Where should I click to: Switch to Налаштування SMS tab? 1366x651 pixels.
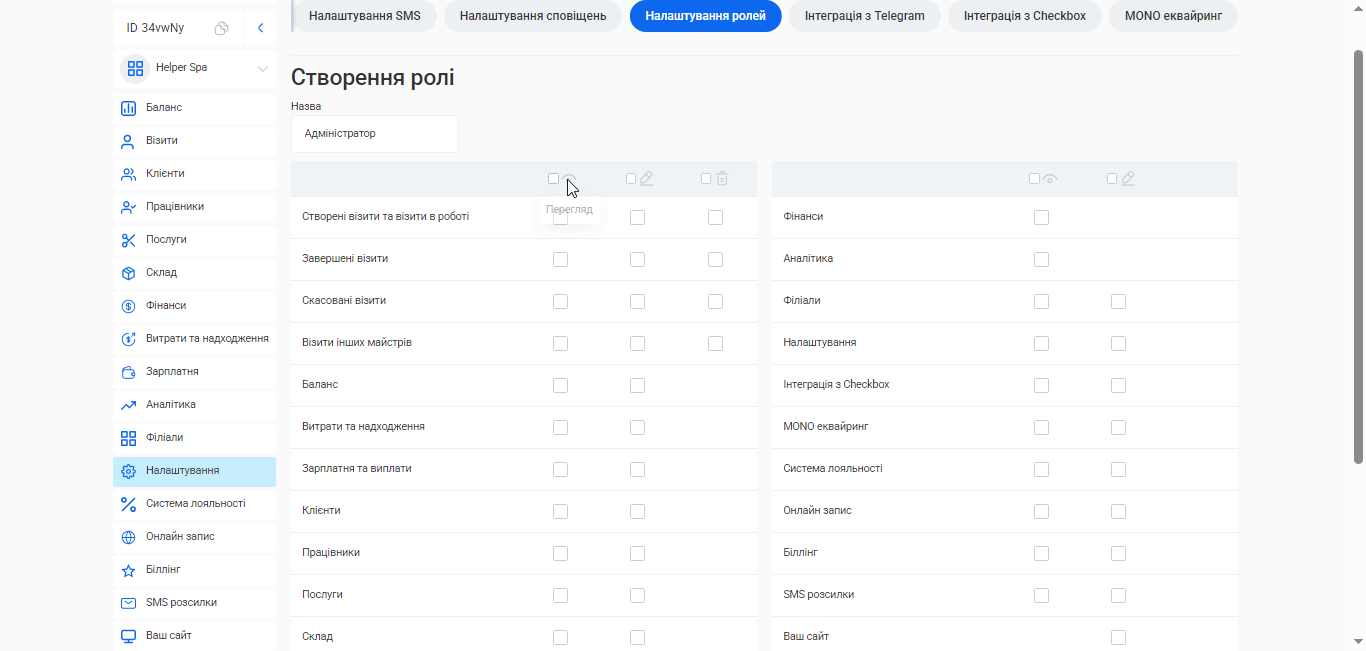pyautogui.click(x=364, y=16)
